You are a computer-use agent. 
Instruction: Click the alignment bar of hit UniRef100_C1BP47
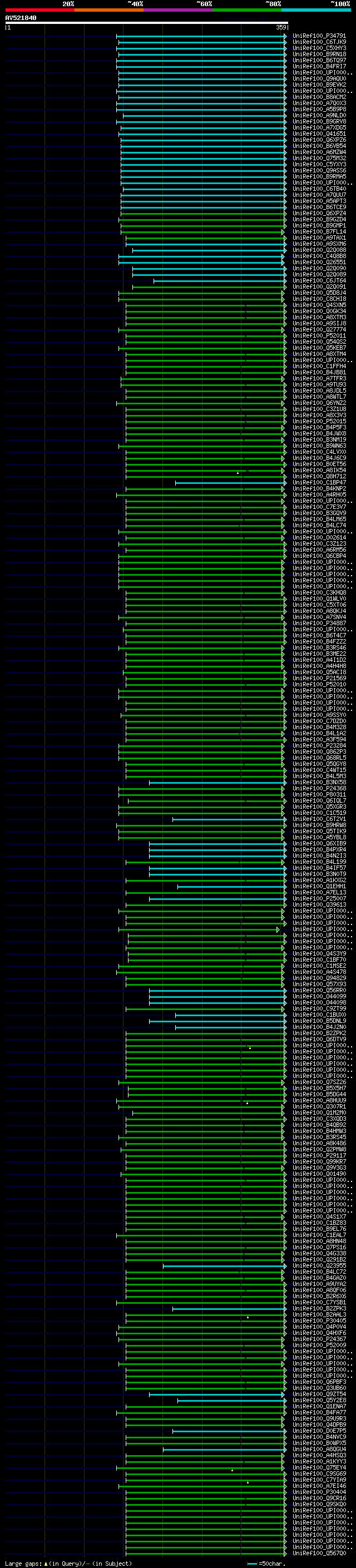point(231,483)
